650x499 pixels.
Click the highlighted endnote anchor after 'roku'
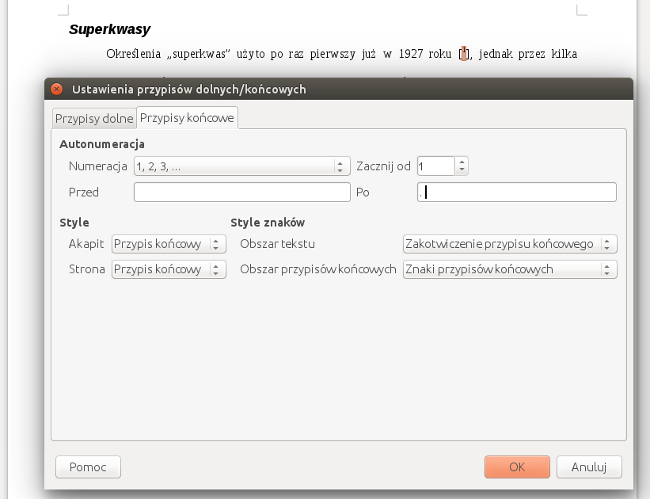point(463,54)
